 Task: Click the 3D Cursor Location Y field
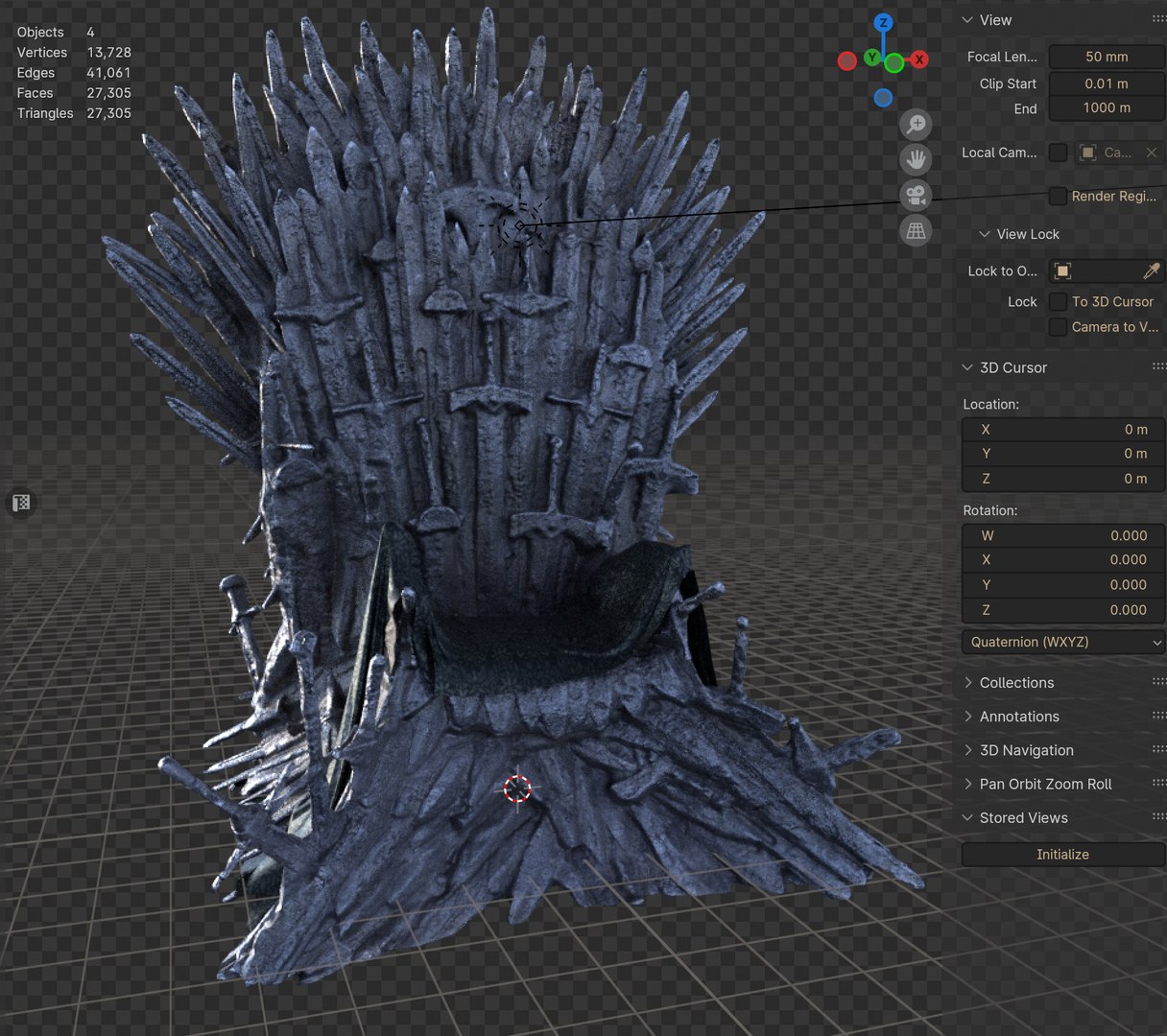coord(1063,454)
